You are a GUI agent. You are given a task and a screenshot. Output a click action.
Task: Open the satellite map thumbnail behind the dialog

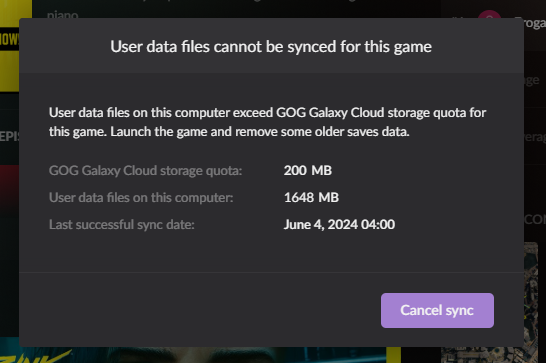tap(531, 302)
